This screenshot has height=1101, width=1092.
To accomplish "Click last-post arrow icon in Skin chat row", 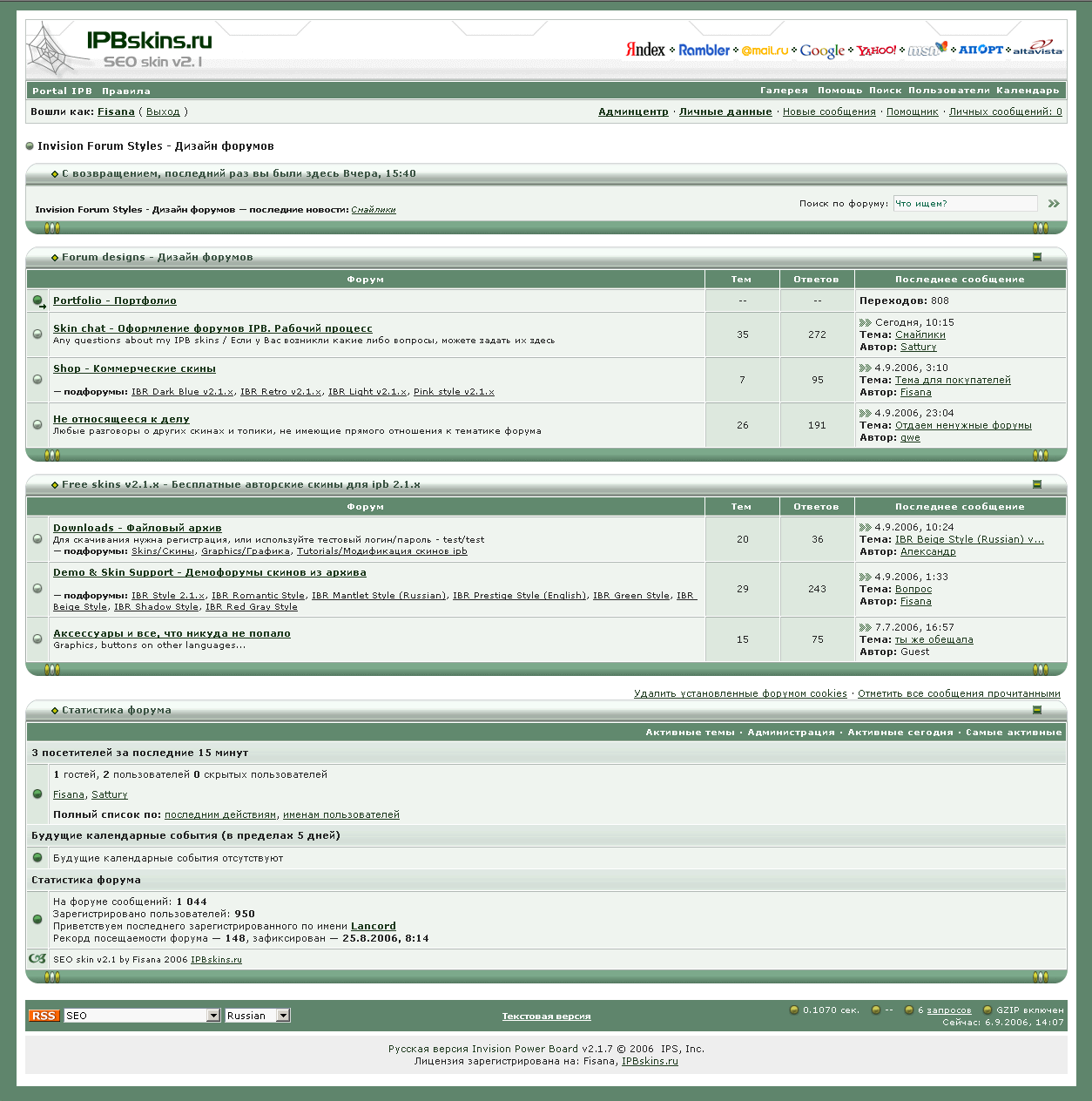I will point(865,323).
